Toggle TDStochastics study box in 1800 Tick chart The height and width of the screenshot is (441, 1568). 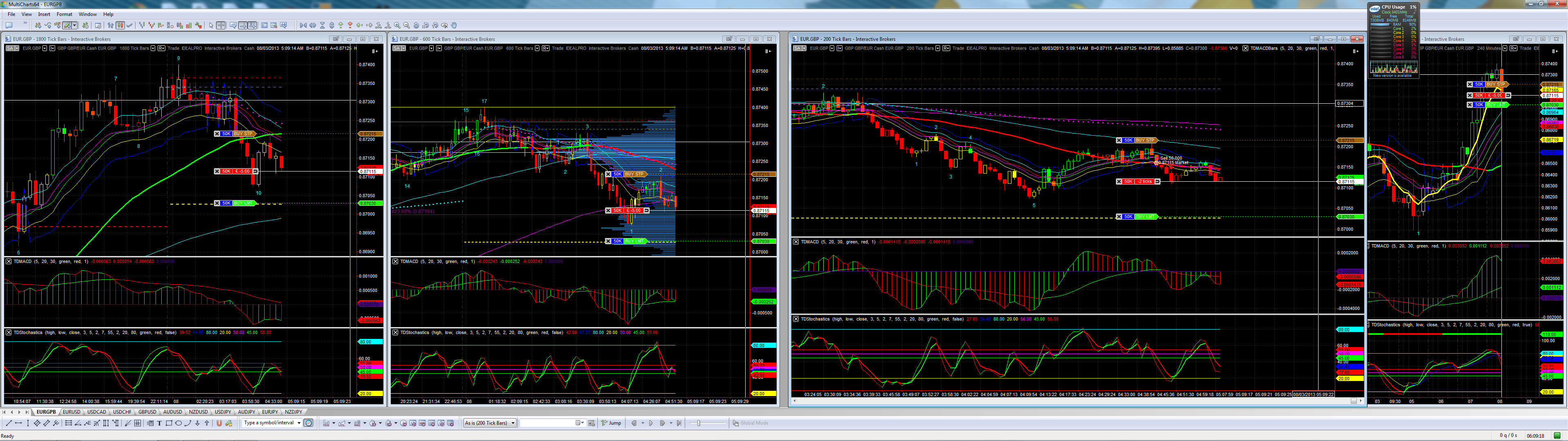(9, 332)
